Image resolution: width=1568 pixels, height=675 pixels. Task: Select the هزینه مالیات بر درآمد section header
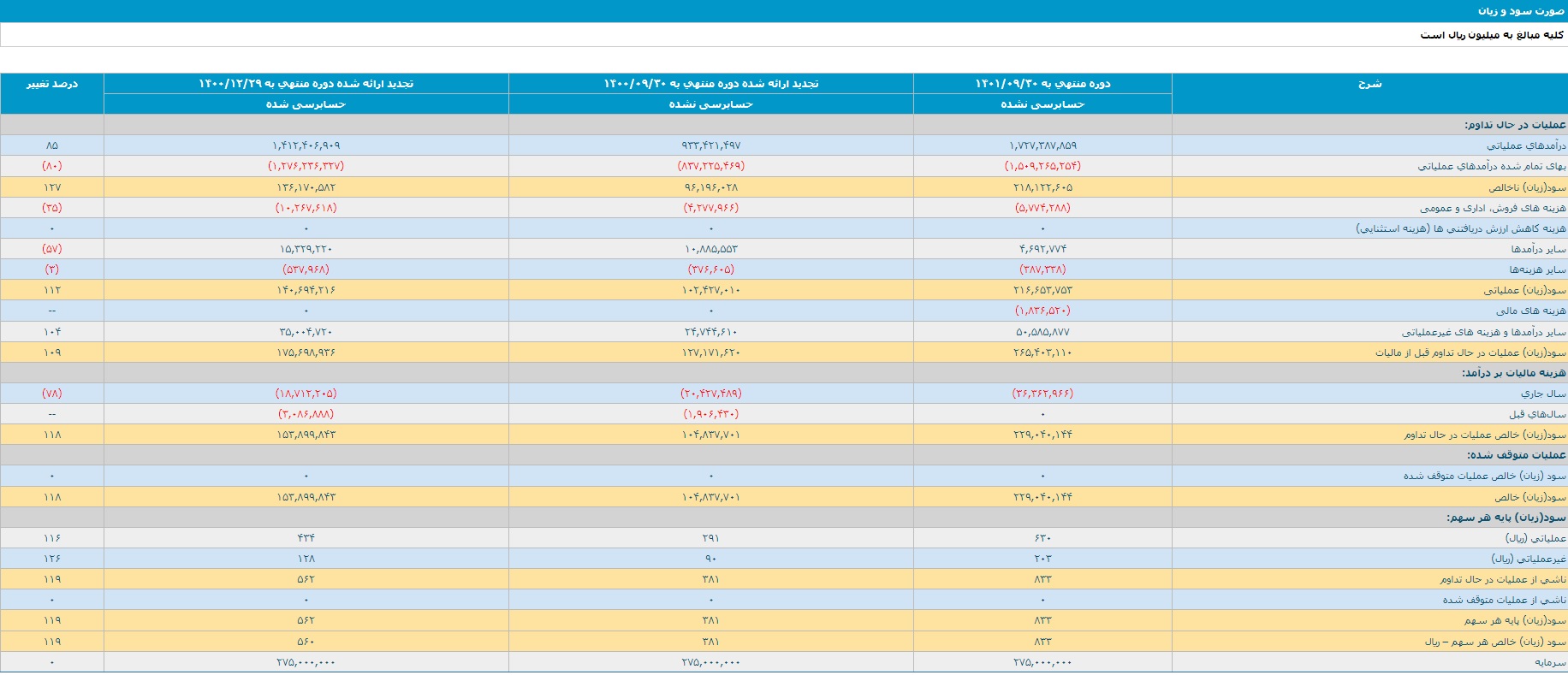point(1513,373)
